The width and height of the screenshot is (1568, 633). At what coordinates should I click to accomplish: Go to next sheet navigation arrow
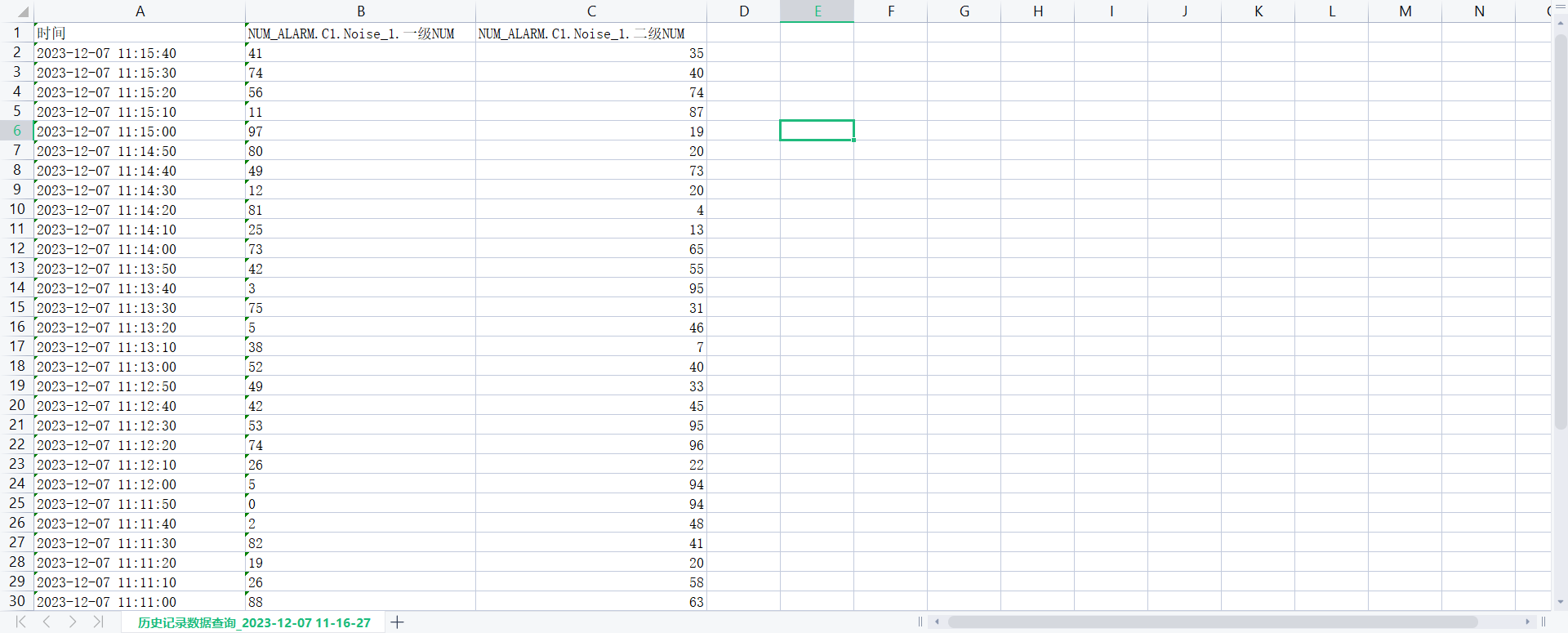[x=73, y=622]
